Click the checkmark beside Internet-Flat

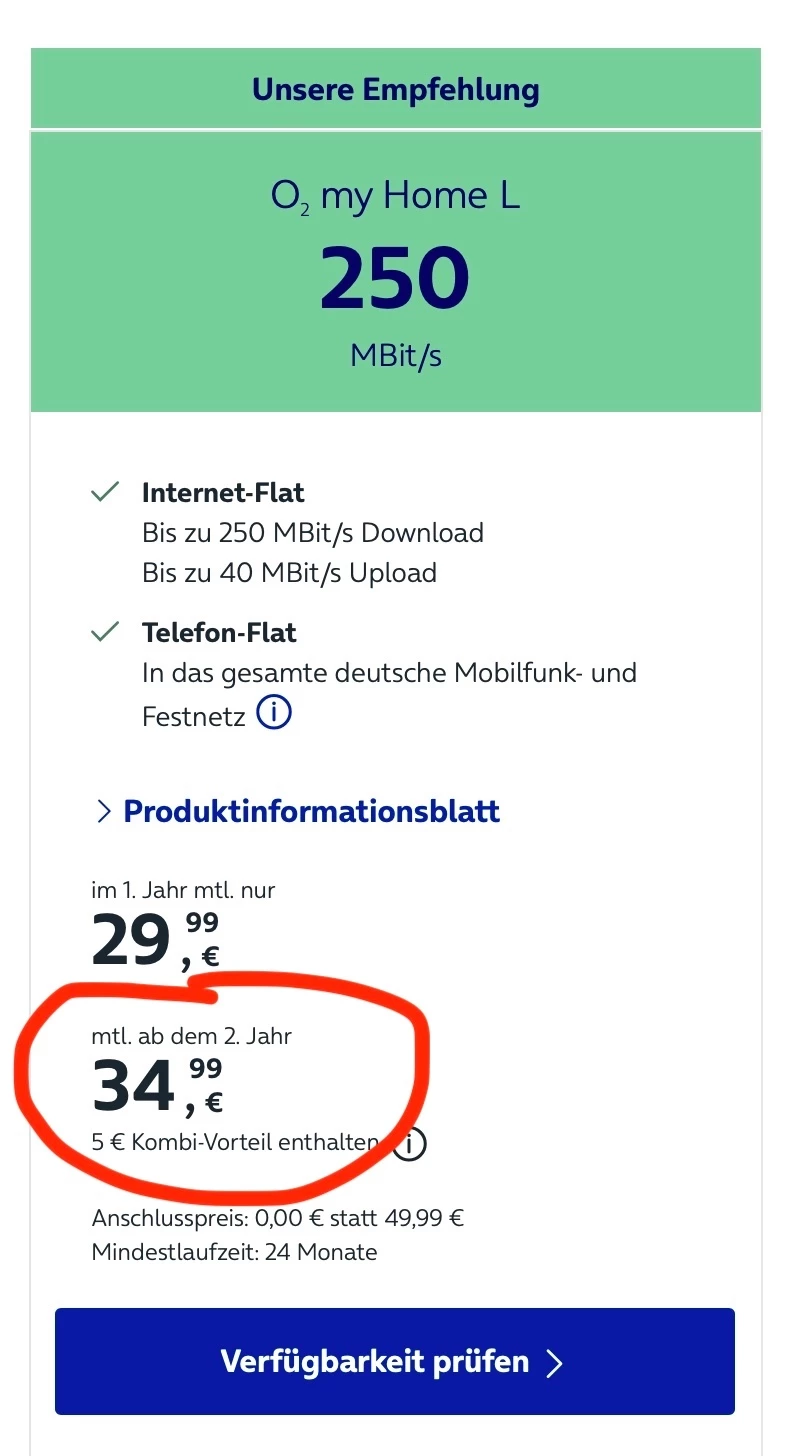(105, 493)
